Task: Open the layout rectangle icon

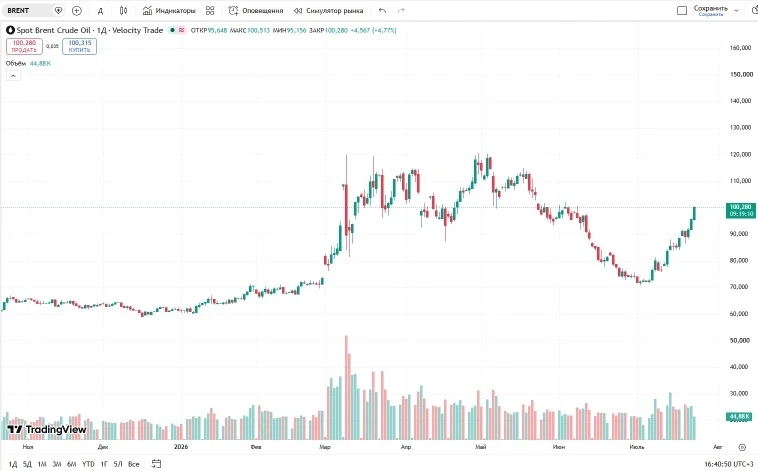Action: click(x=682, y=10)
